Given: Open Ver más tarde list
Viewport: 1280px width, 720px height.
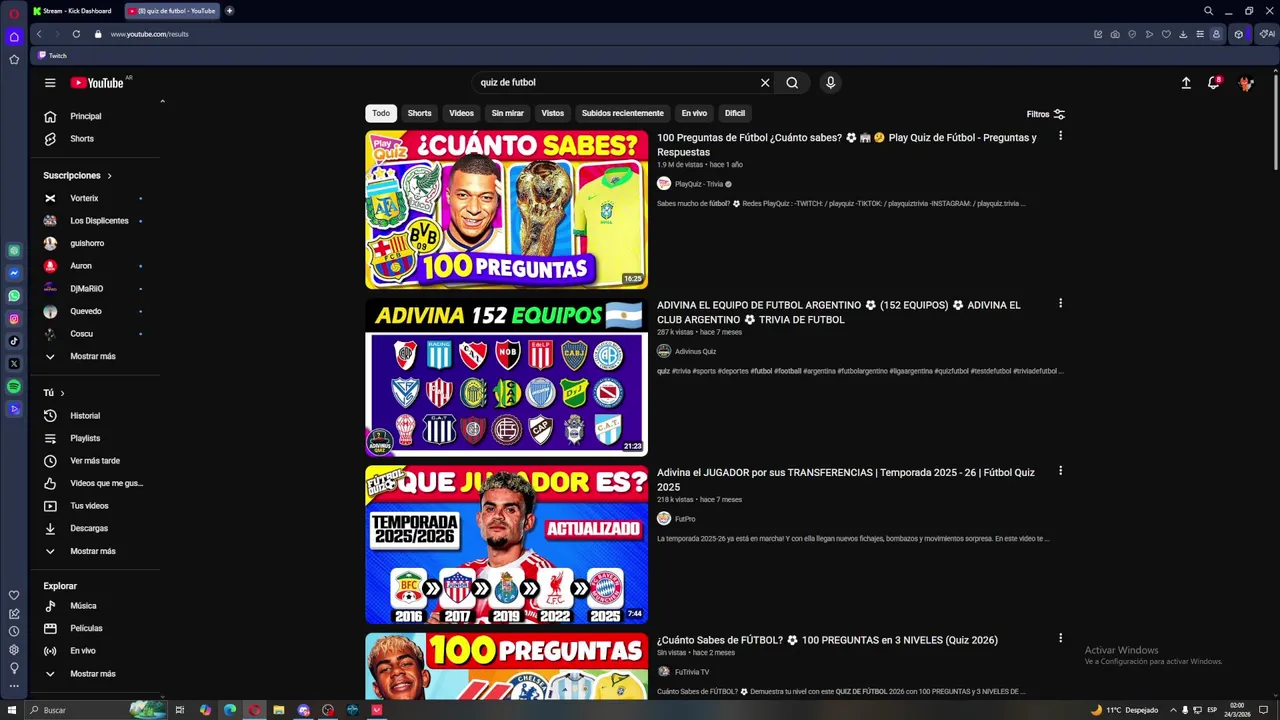Looking at the screenshot, I should pos(95,461).
